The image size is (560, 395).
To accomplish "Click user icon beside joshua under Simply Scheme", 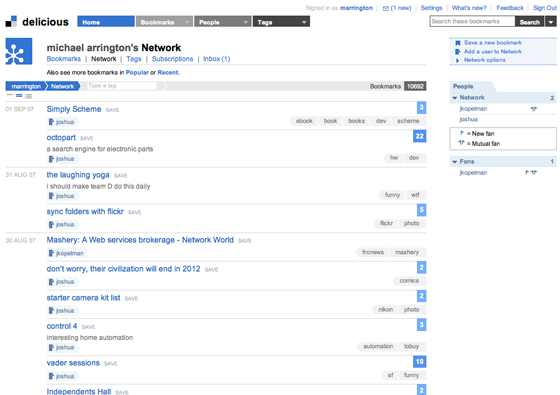I will pos(51,122).
